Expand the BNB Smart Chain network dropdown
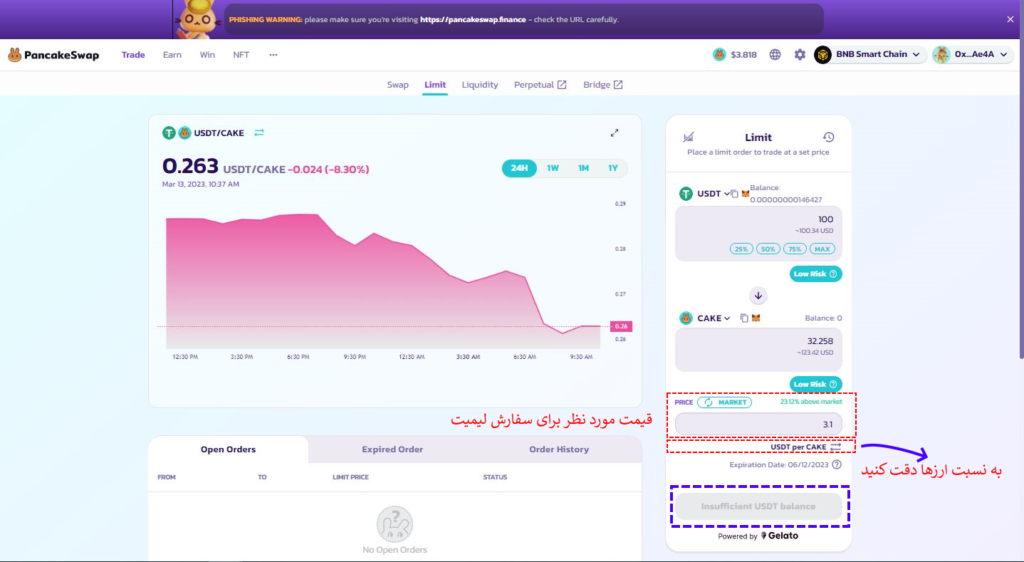 [x=871, y=55]
